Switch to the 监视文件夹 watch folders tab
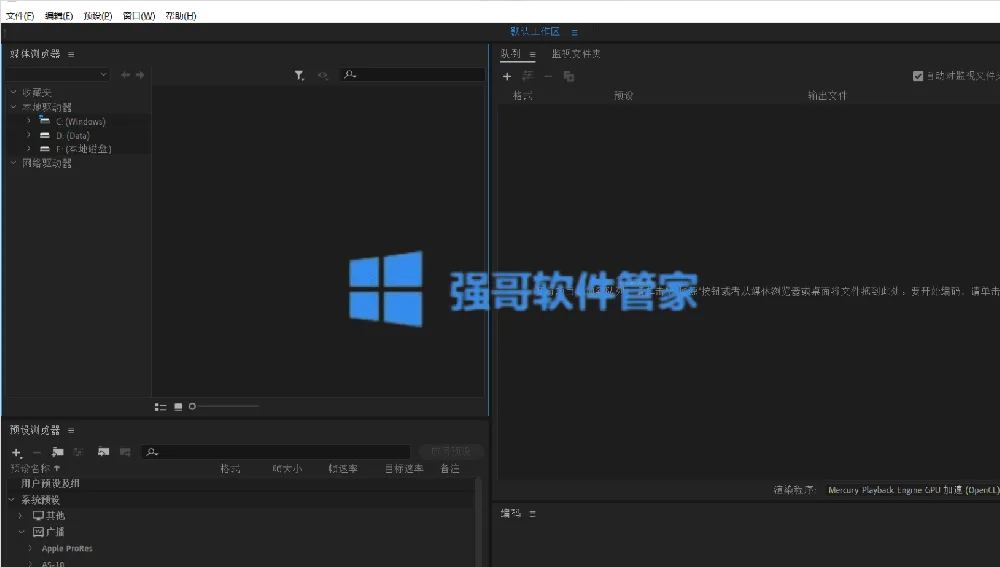 point(576,54)
